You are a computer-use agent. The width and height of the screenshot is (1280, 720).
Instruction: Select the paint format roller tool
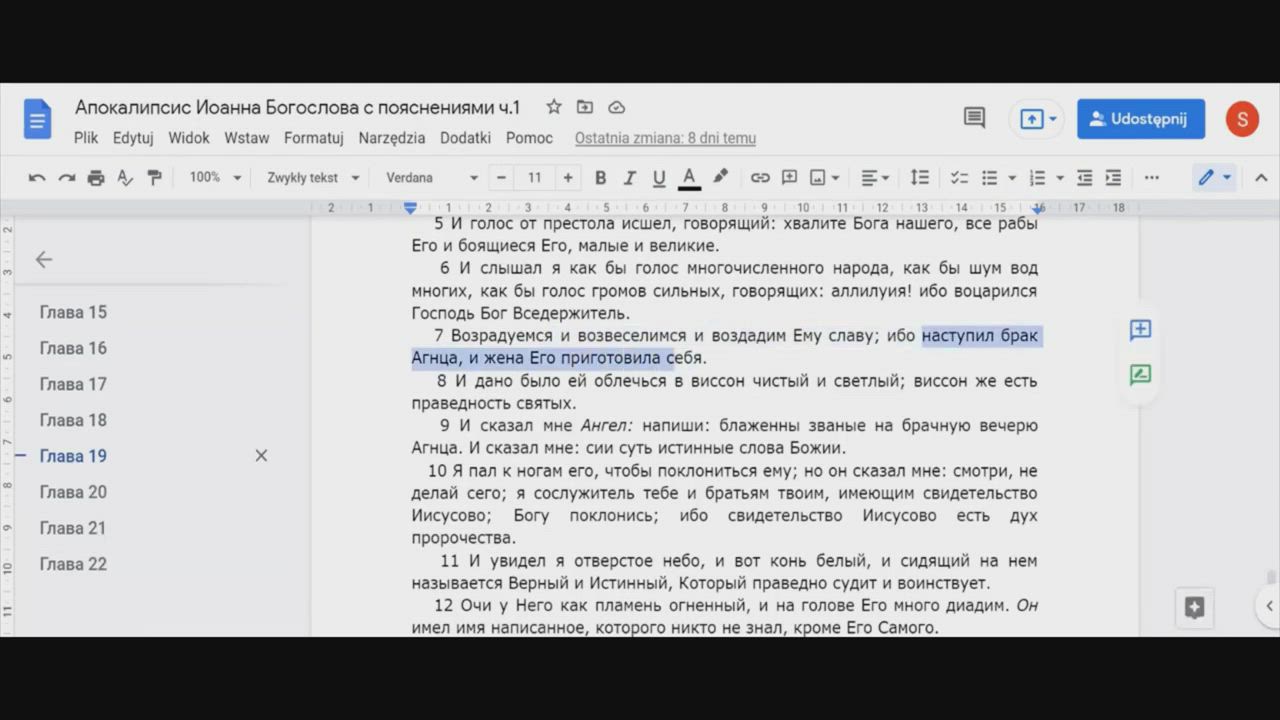155,178
